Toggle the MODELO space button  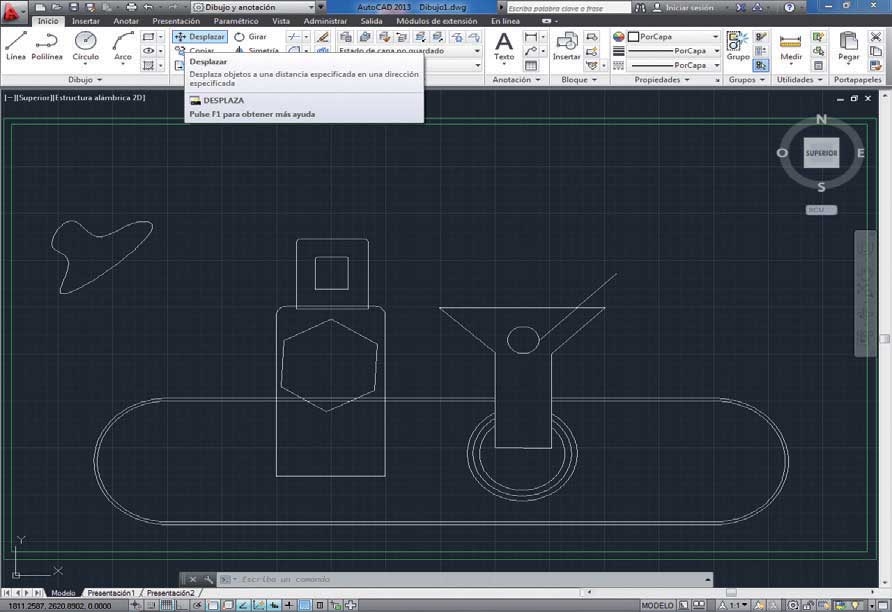pos(657,606)
